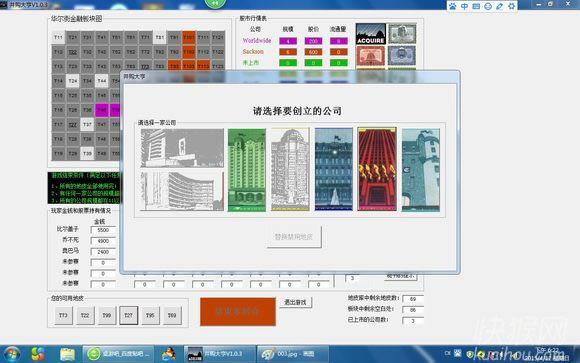Click the 退出游戏 quit game button
This screenshot has width=580, height=363.
pyautogui.click(x=295, y=302)
